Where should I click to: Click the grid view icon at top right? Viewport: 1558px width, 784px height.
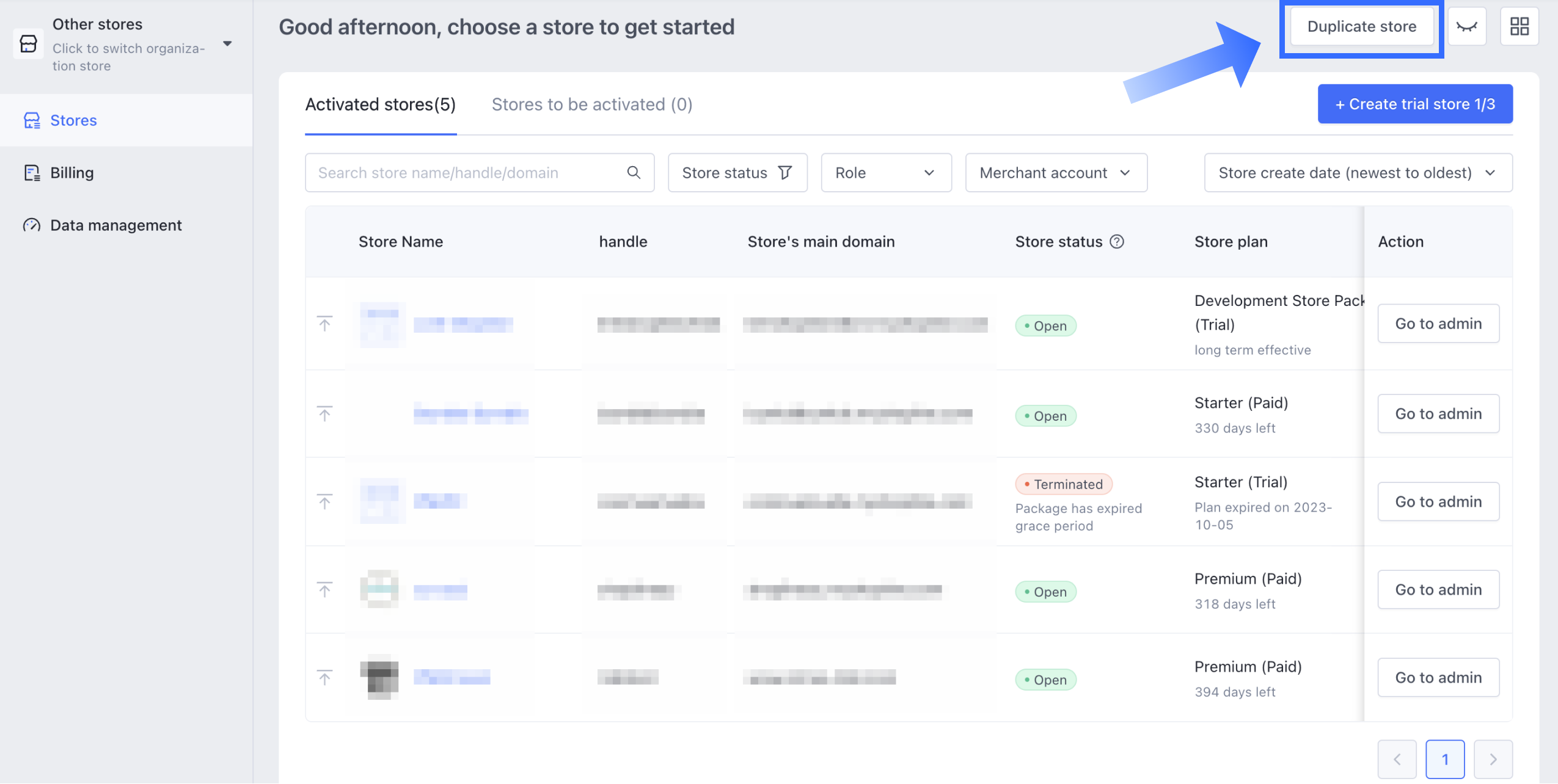pos(1519,26)
